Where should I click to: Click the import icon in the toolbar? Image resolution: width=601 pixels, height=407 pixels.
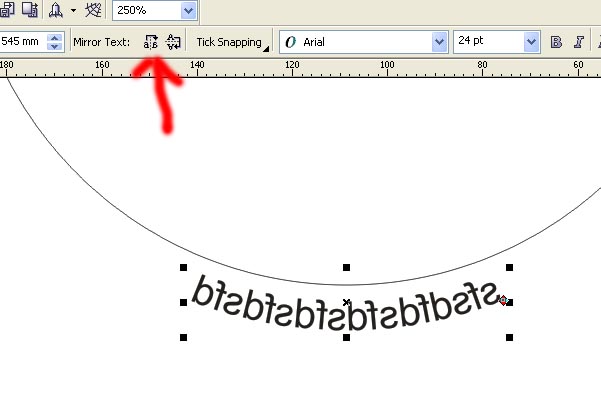coord(7,10)
